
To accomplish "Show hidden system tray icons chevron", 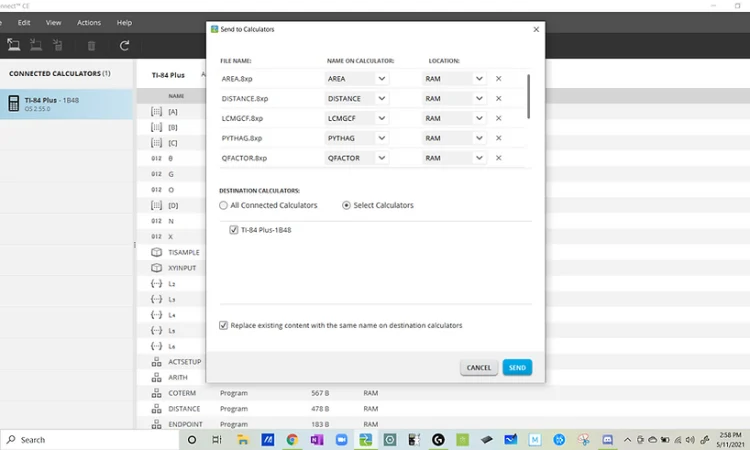I will coord(628,439).
